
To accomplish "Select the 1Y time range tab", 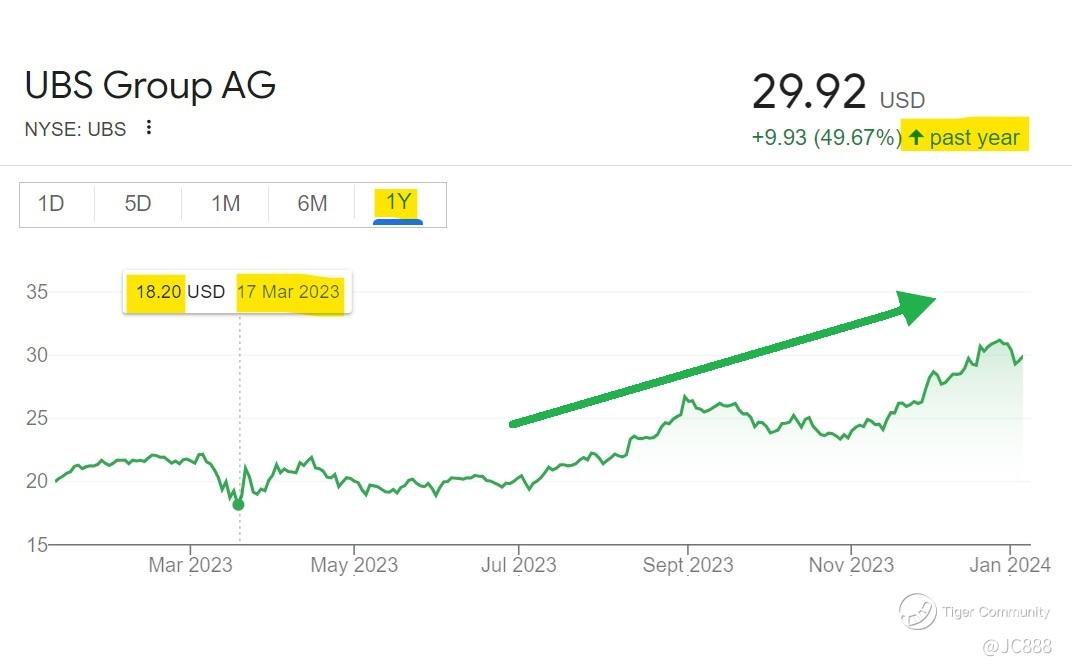I will 398,203.
